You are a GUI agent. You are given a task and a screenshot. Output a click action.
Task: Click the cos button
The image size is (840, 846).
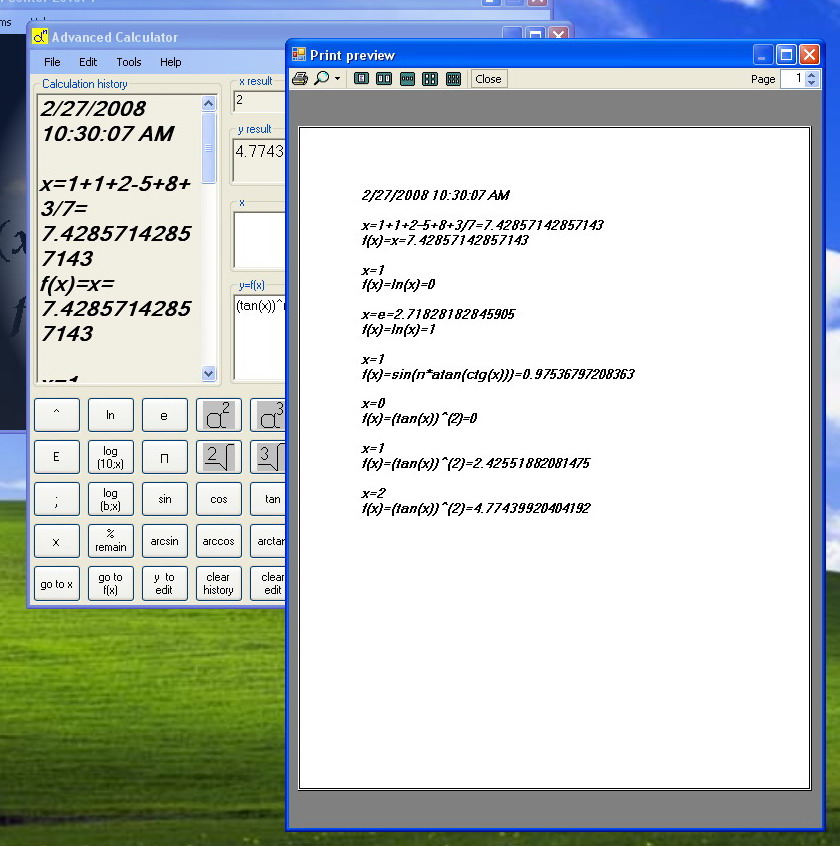218,499
